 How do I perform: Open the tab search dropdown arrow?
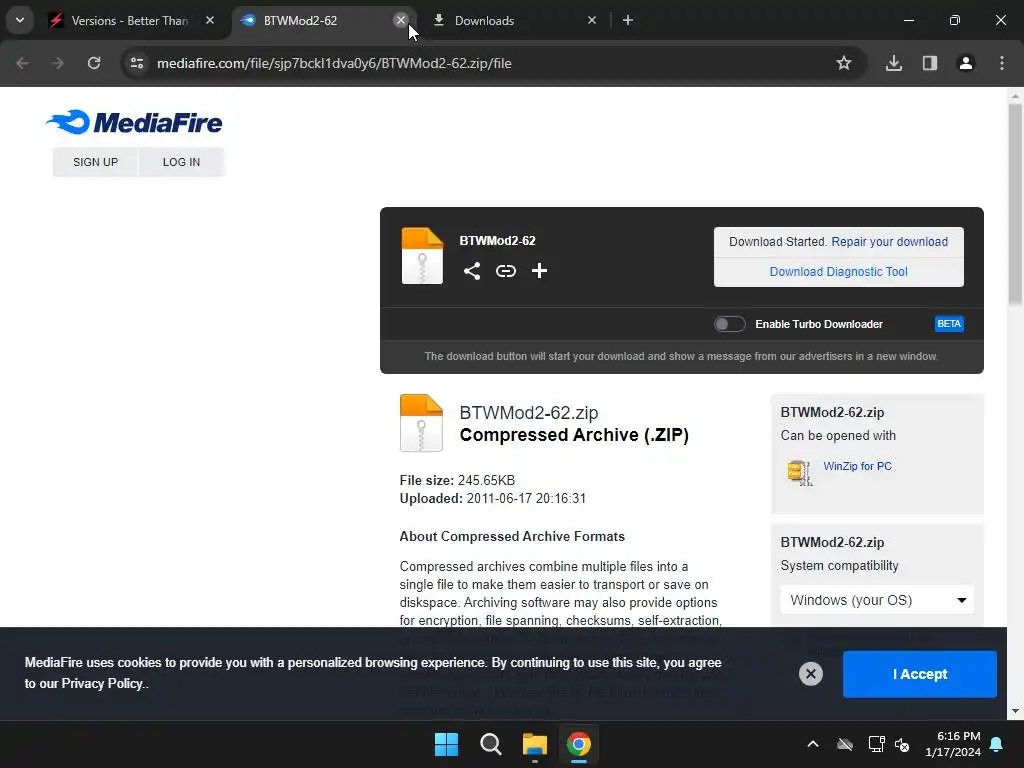20,20
